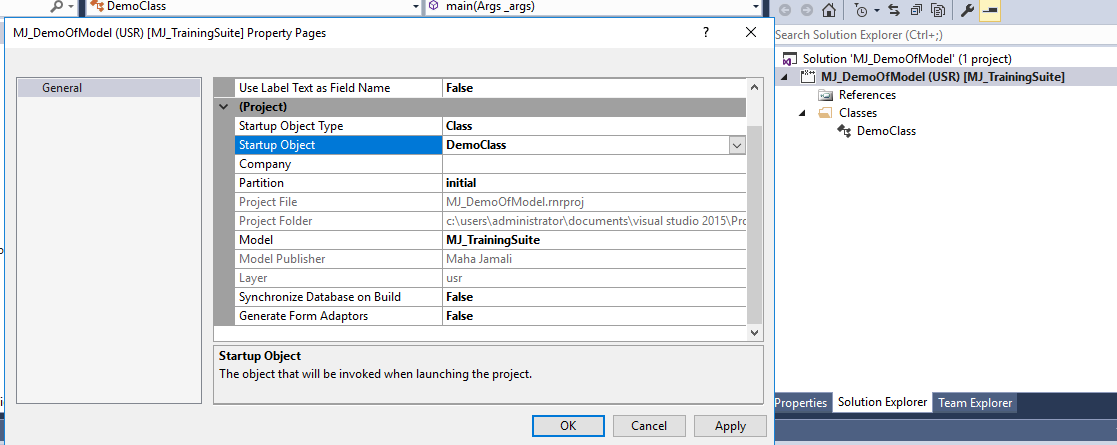Screen dimensions: 1117x445
Task: Switch to the Properties tab
Action: coord(801,402)
